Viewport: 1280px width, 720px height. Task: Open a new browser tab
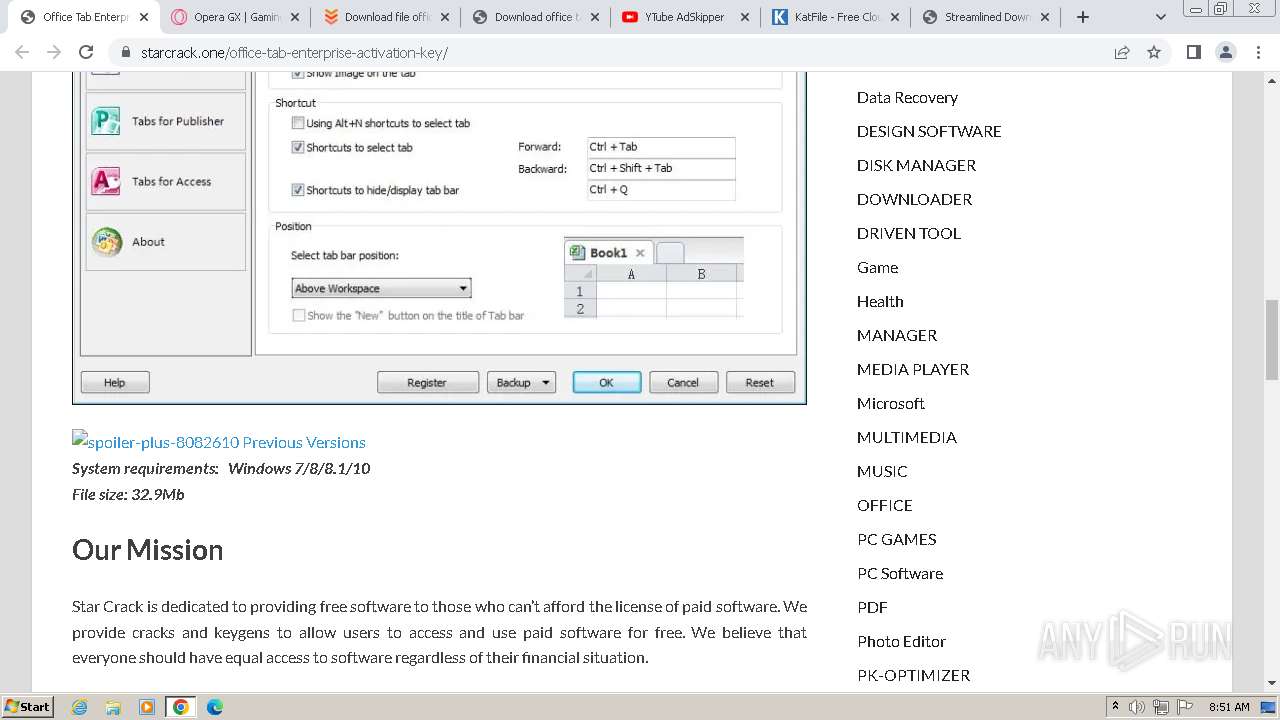point(1082,17)
